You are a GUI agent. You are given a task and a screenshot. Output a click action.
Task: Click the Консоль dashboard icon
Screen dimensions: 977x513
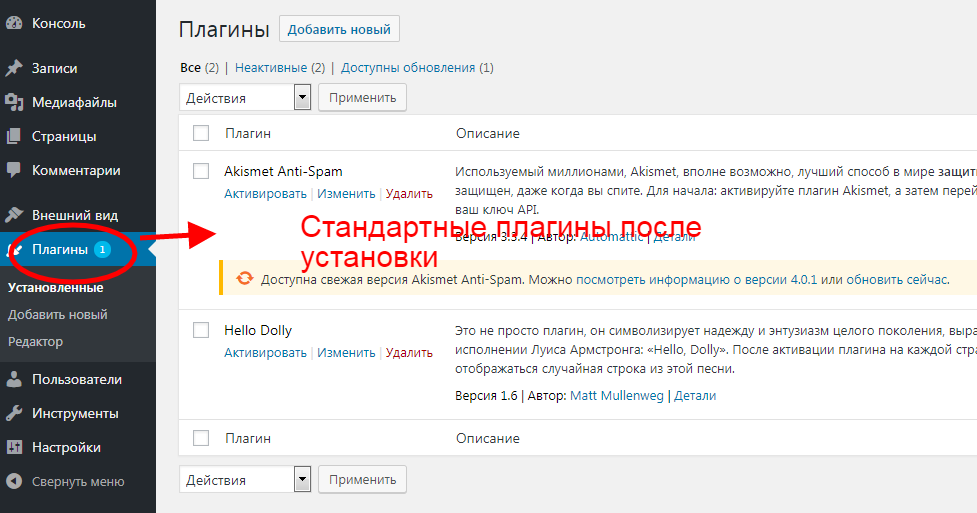coord(14,23)
